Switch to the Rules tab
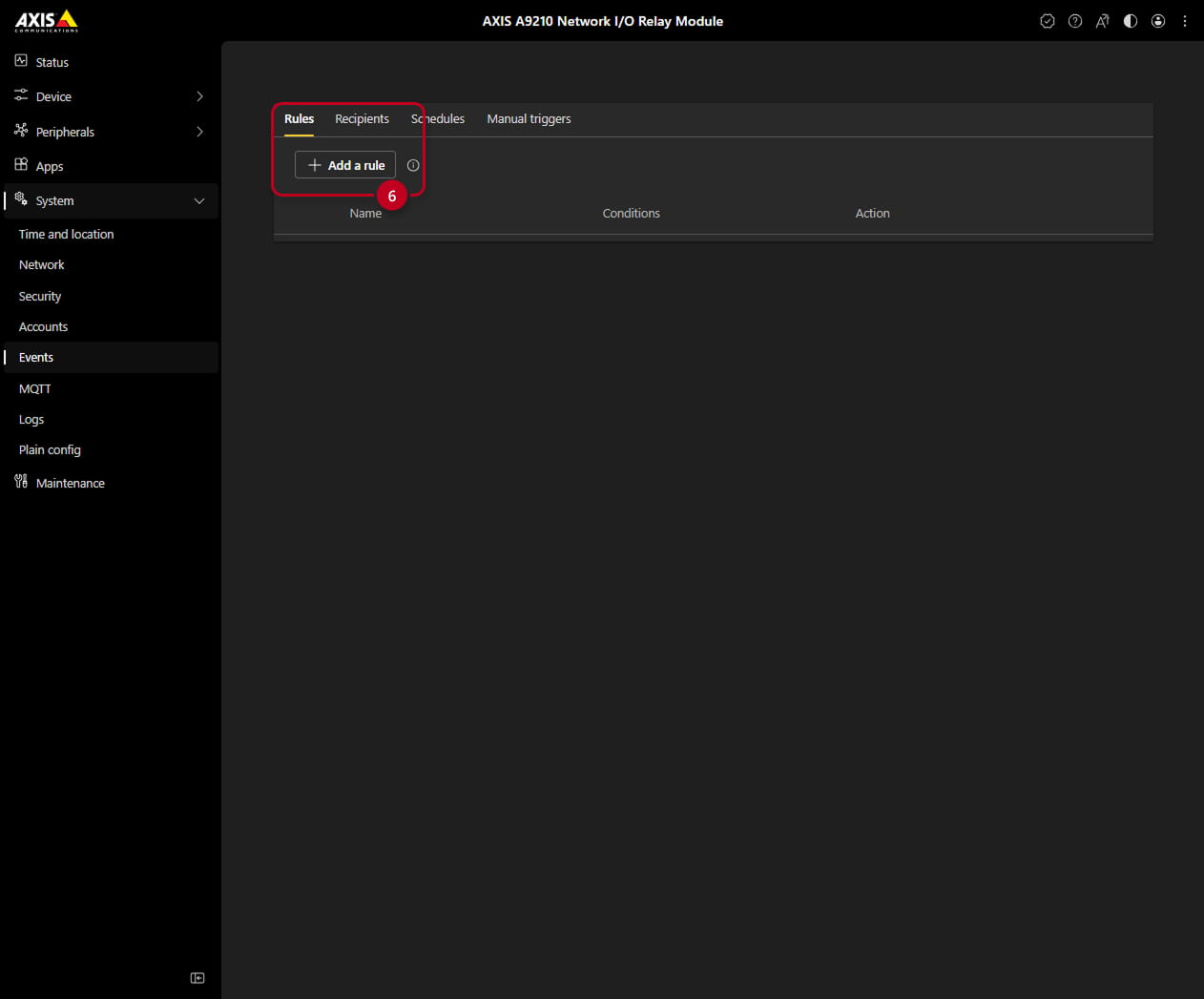This screenshot has width=1204, height=999. tap(299, 118)
